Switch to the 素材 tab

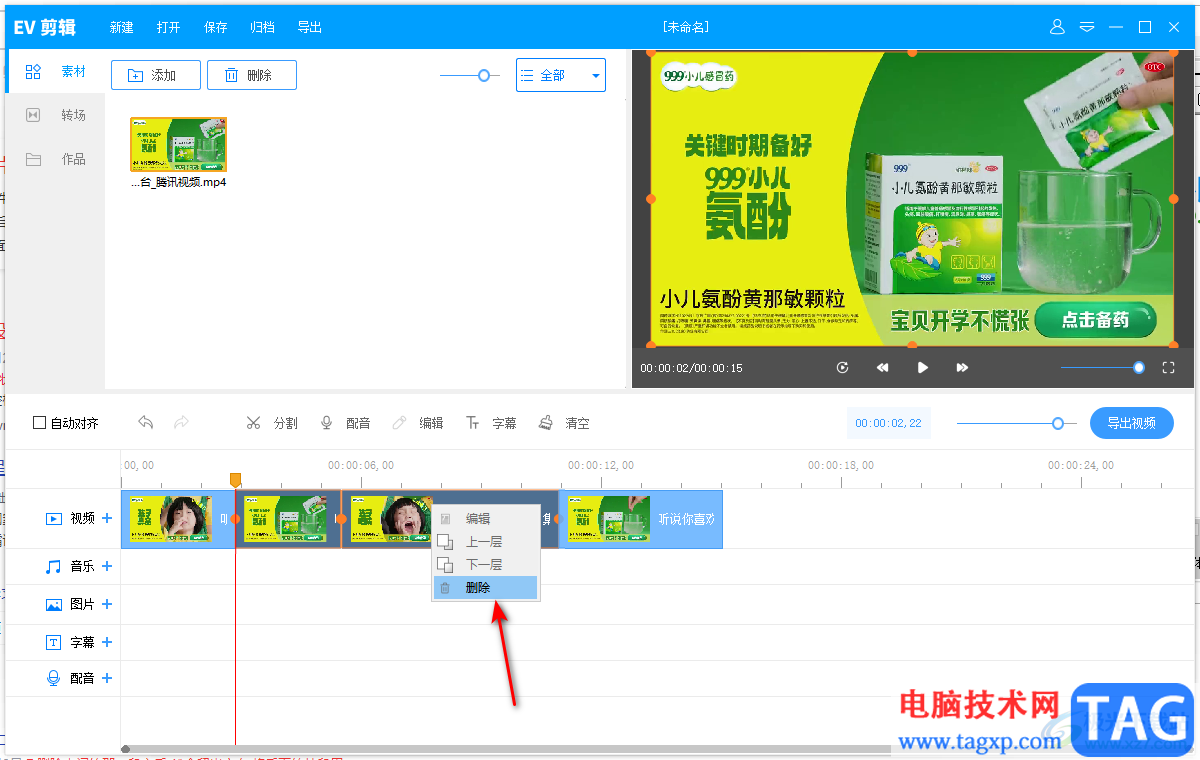pyautogui.click(x=56, y=72)
